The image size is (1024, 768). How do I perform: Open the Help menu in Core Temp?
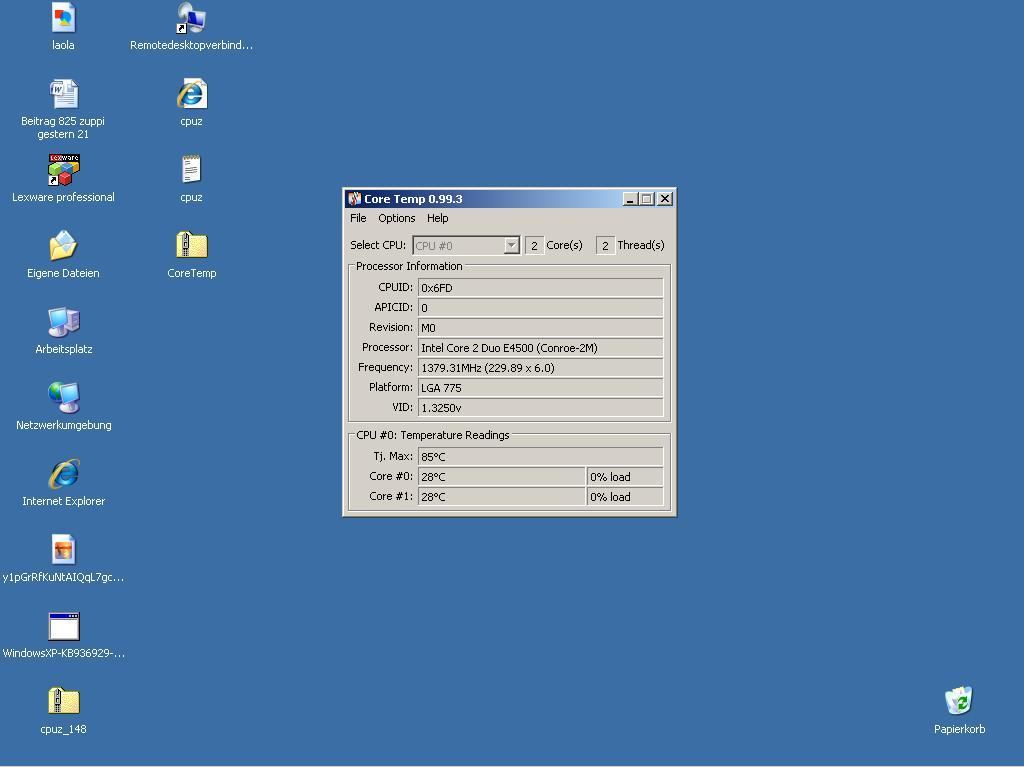pos(438,218)
